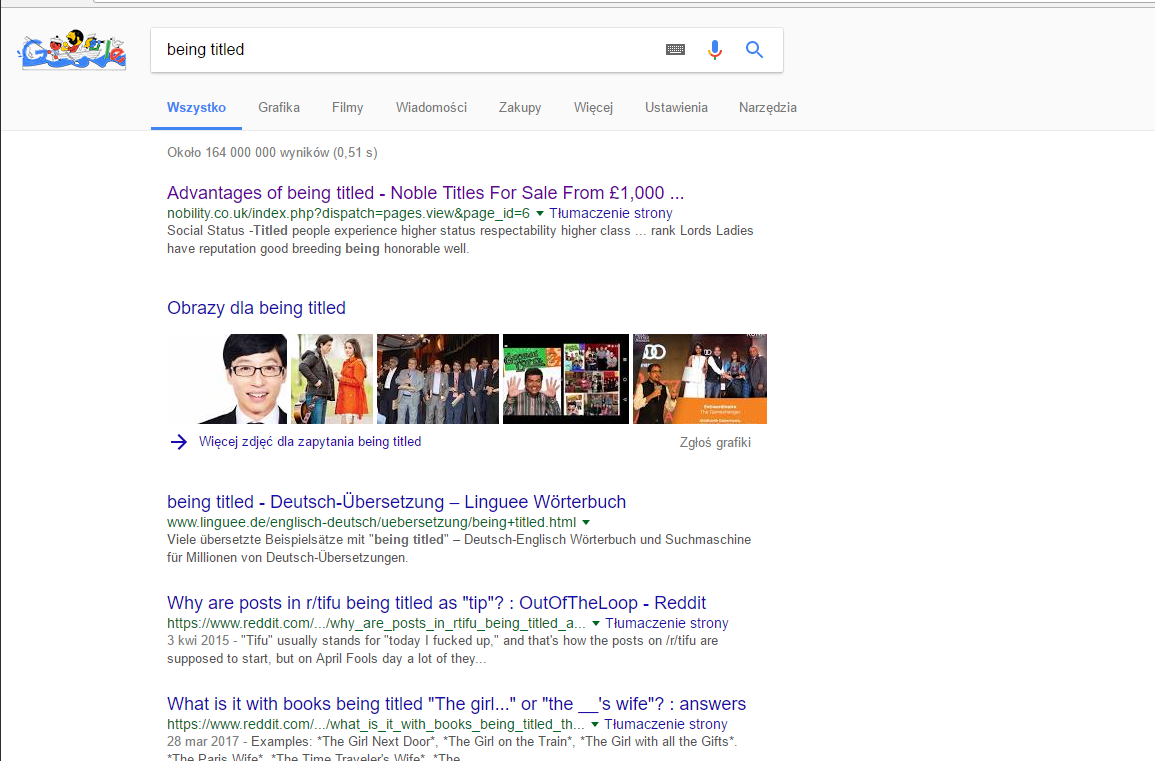Click the 28 mar 2017 date text
Image resolution: width=1155 pixels, height=761 pixels.
(x=203, y=742)
